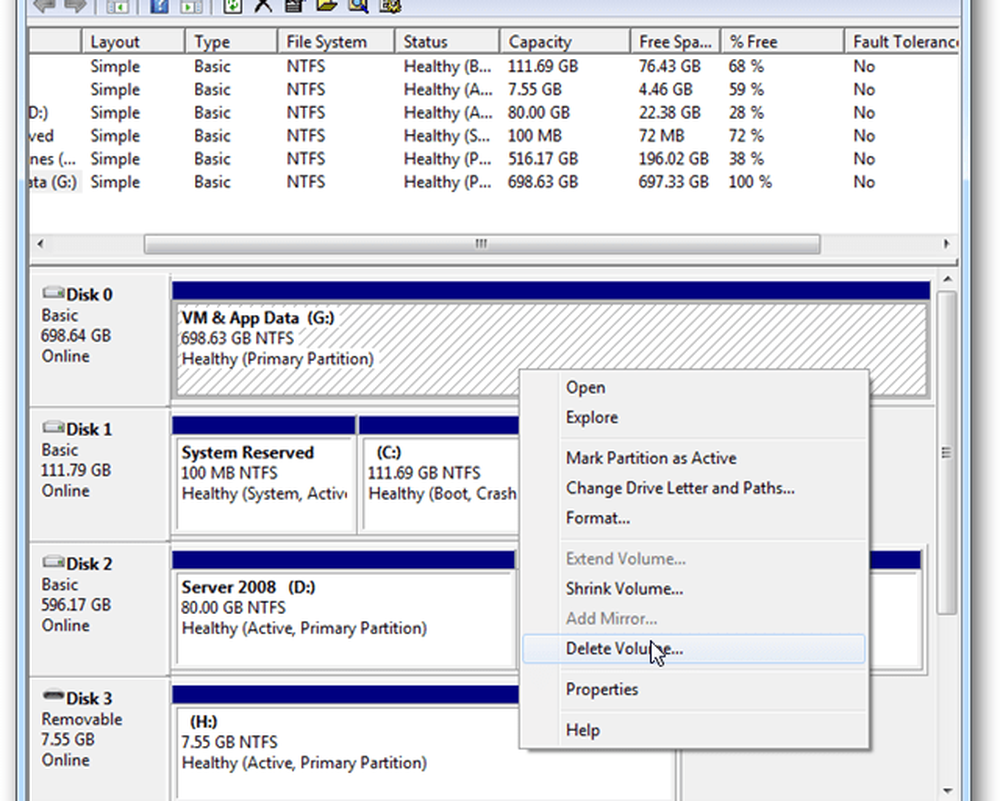Sort by the Capacity column header
Image resolution: width=1000 pixels, height=801 pixels.
(x=565, y=41)
